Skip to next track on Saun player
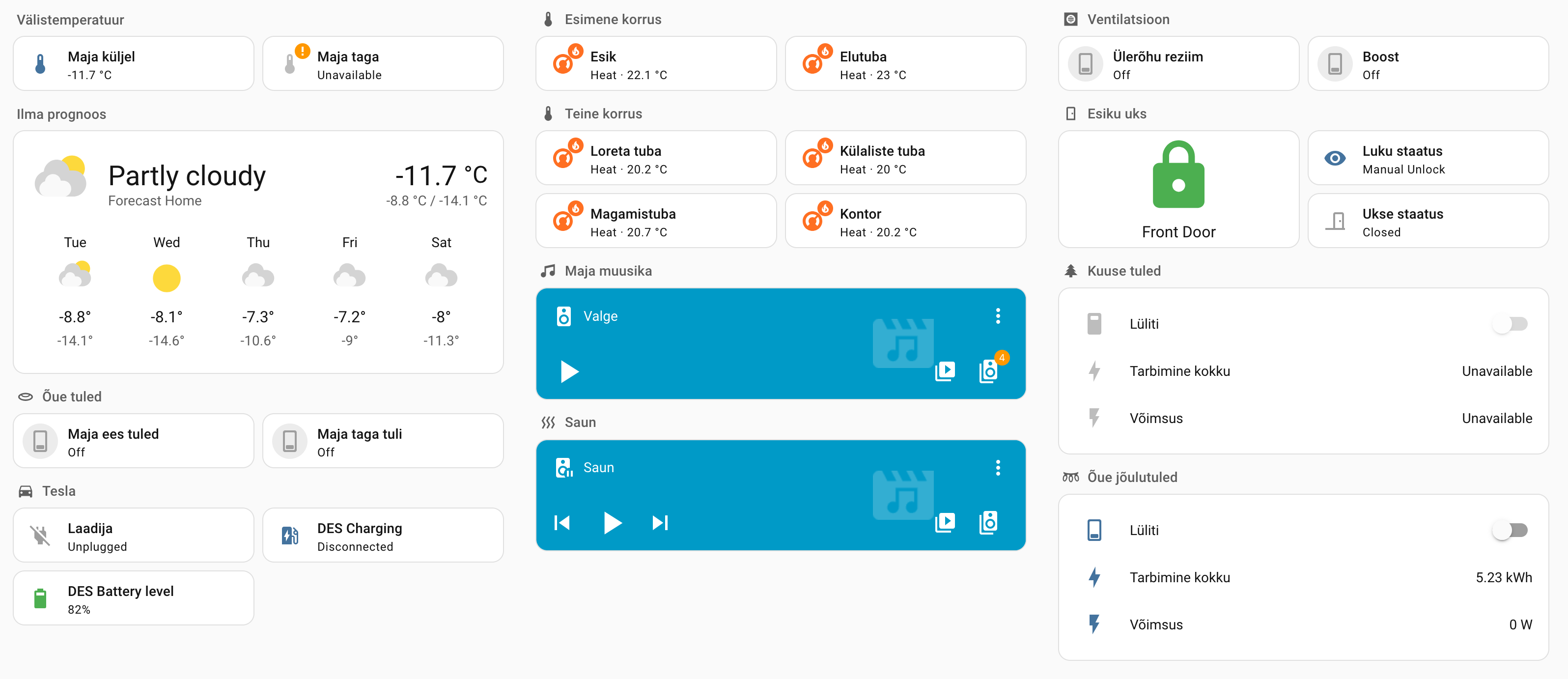Viewport: 1568px width, 679px height. click(x=660, y=522)
